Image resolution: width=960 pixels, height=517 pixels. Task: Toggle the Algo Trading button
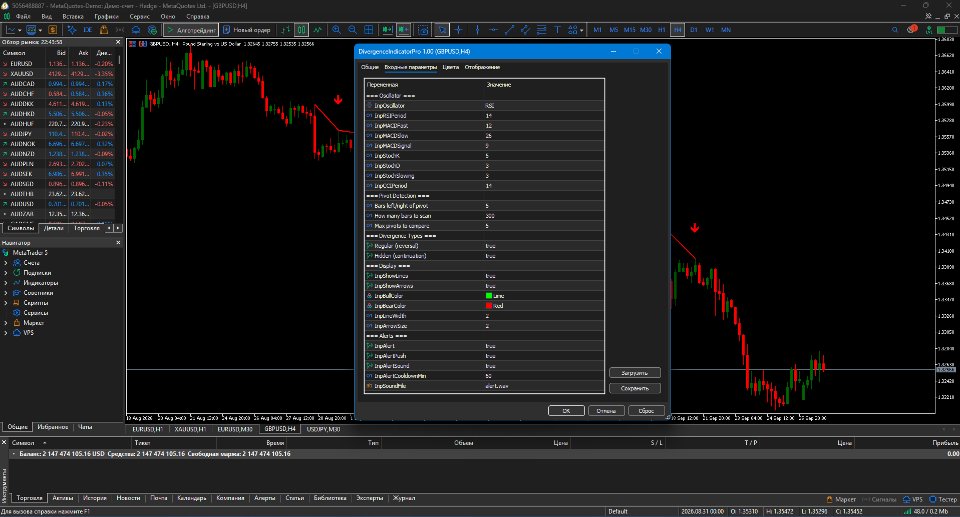tap(190, 29)
